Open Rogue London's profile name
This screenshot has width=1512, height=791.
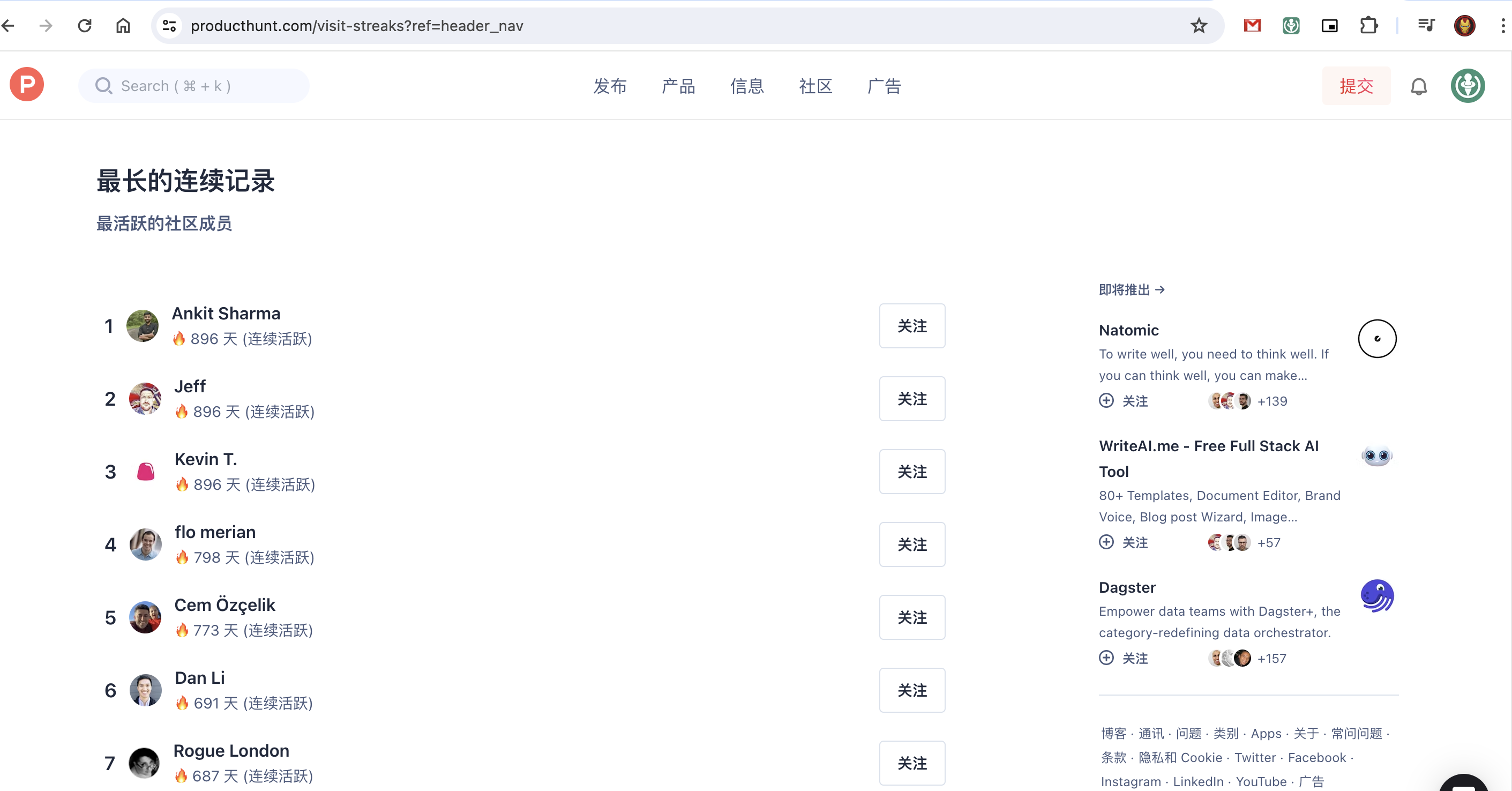click(231, 750)
